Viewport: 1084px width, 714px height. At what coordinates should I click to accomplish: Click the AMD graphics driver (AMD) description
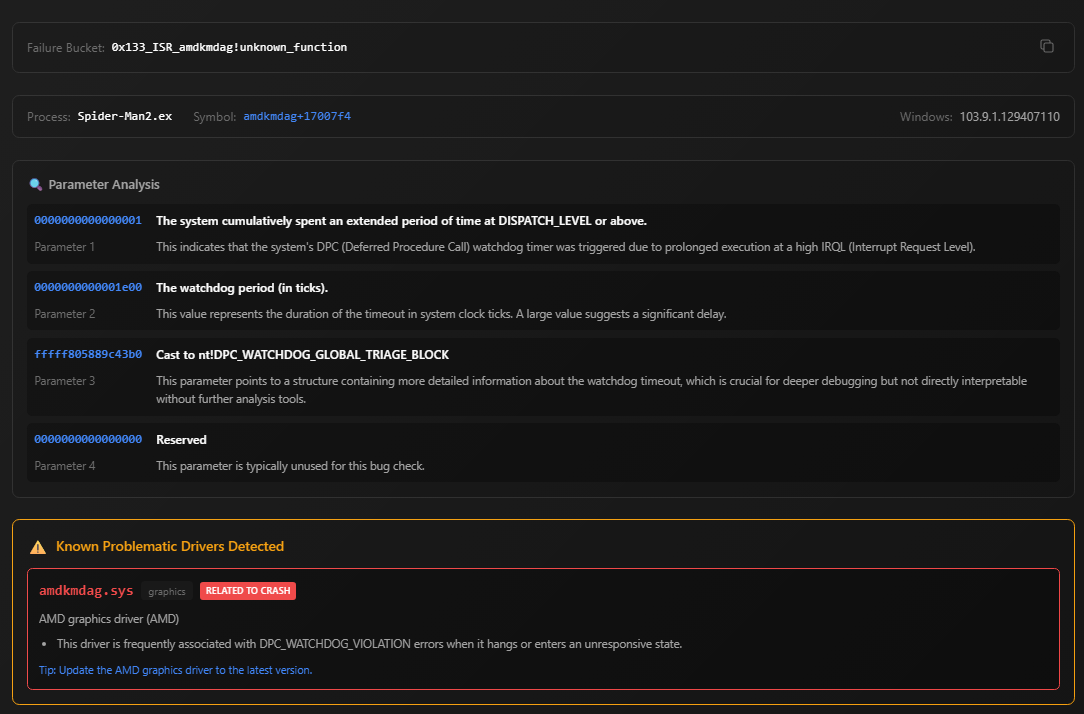[x=109, y=619]
